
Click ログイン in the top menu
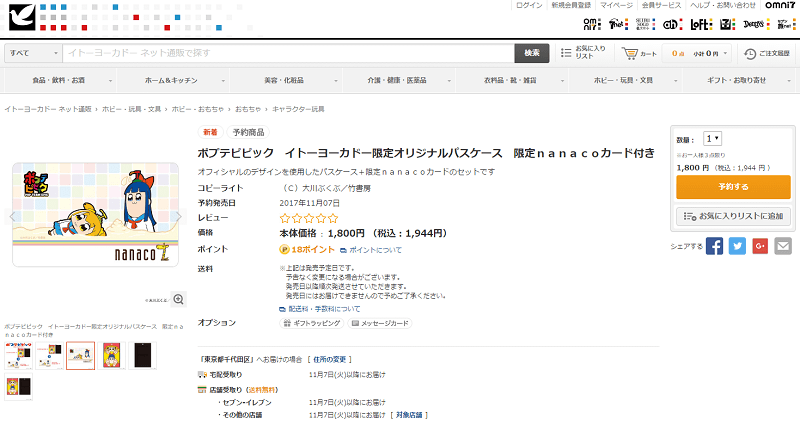(x=529, y=5)
